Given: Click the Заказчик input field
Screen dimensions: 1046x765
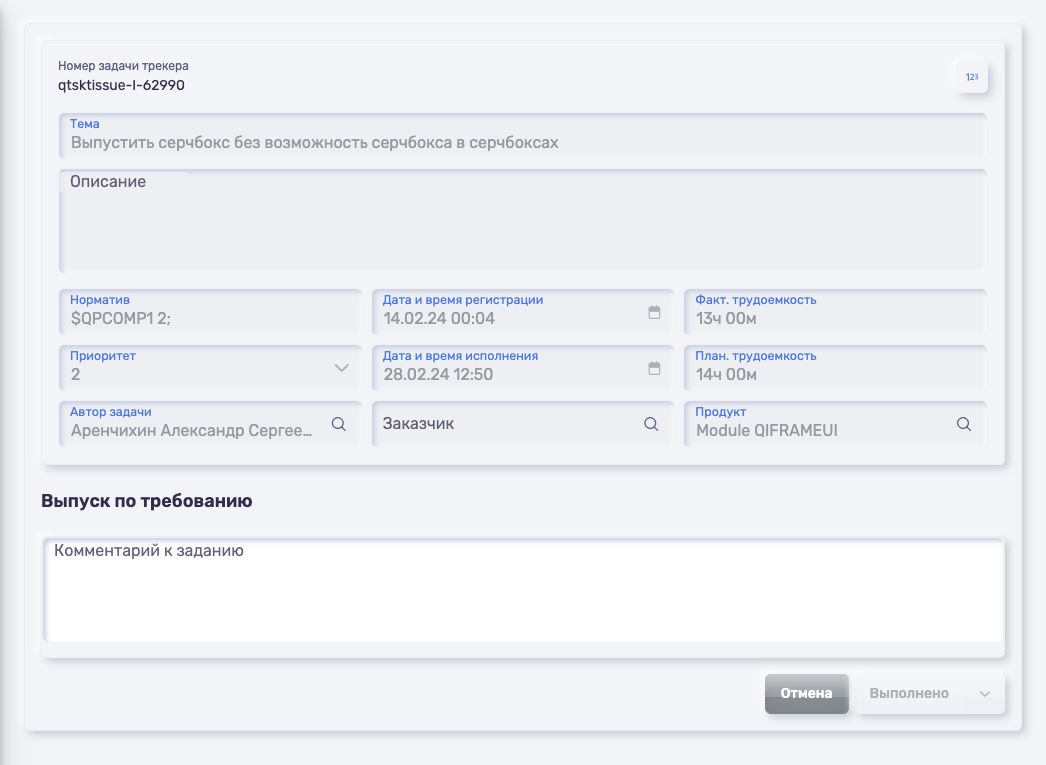Looking at the screenshot, I should tap(505, 424).
